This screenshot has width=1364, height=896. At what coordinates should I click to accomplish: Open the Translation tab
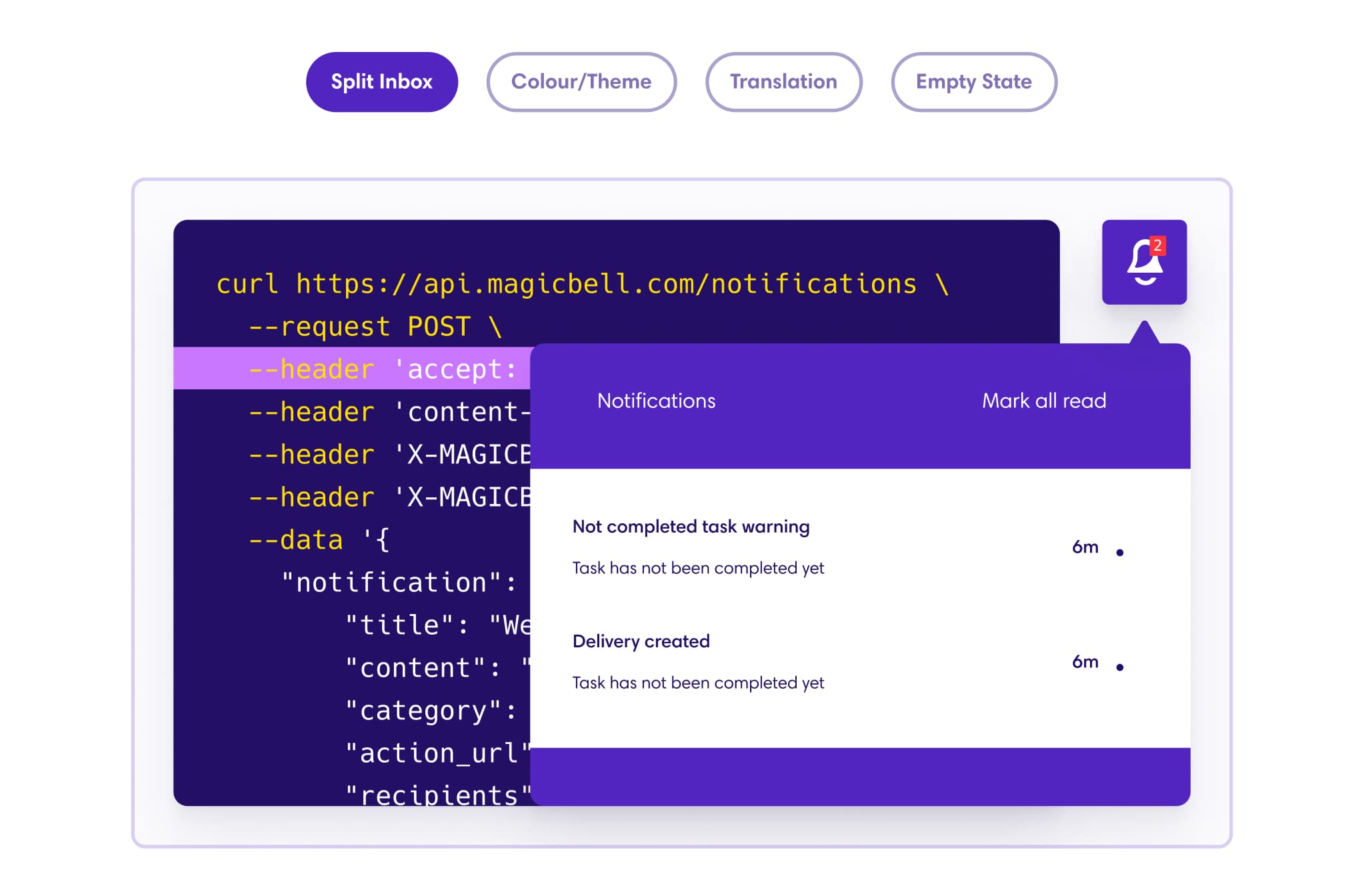coord(783,82)
